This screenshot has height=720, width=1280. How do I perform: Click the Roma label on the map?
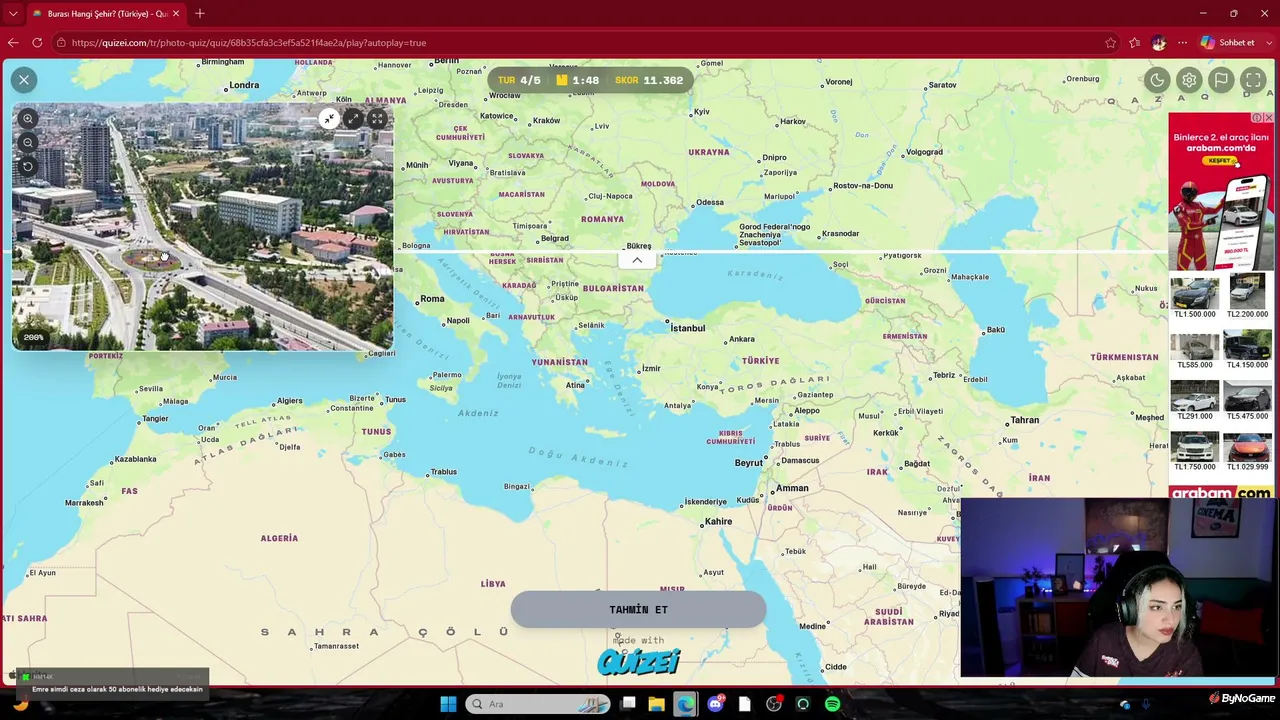tap(432, 298)
